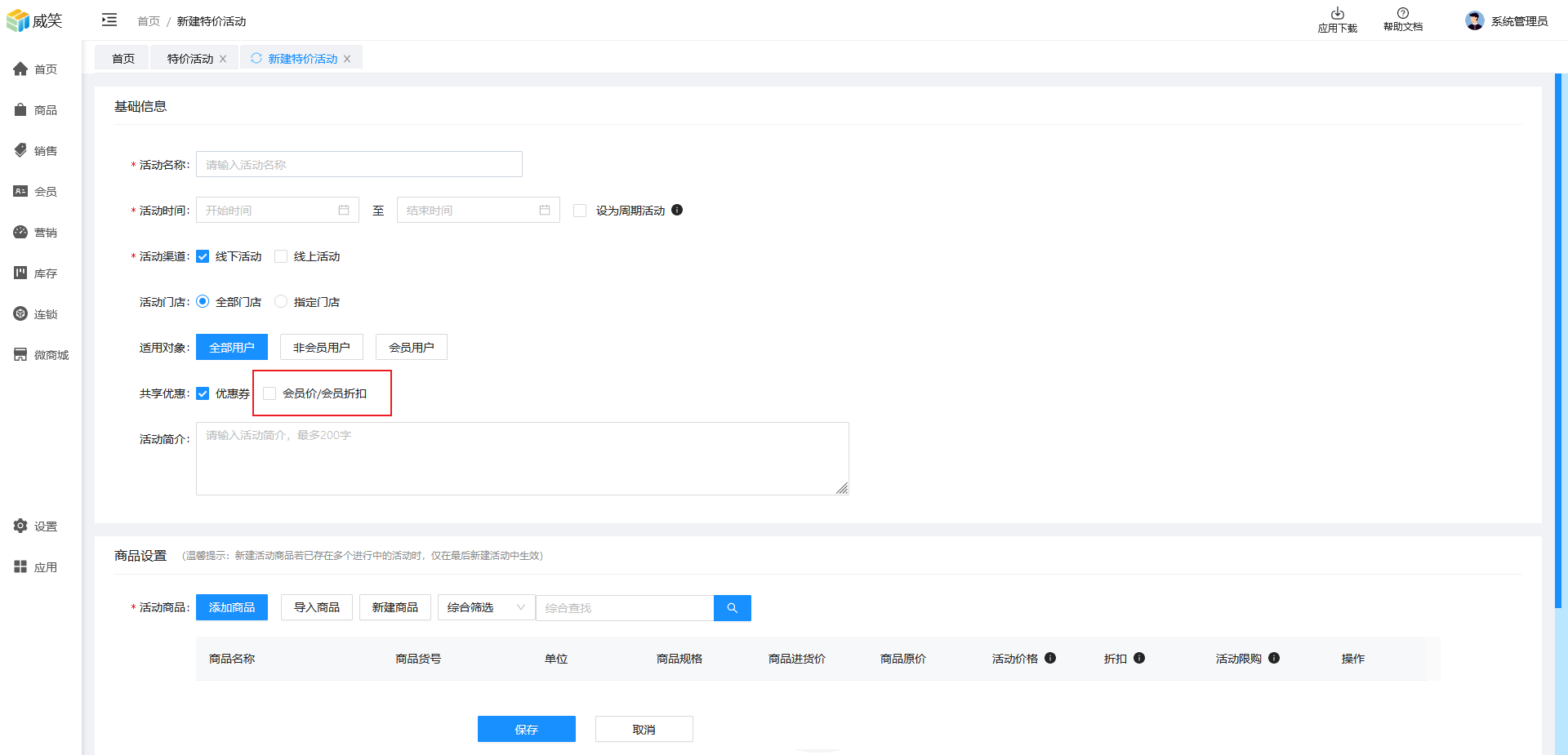
Task: Open 系统管理员 user account menu
Action: [x=1507, y=21]
